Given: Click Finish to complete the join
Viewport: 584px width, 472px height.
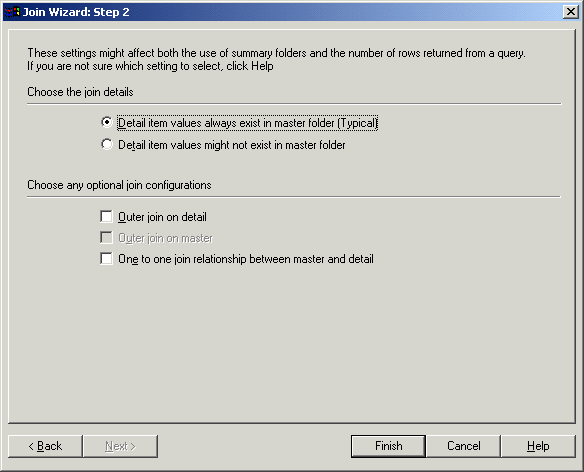Looking at the screenshot, I should [x=388, y=446].
